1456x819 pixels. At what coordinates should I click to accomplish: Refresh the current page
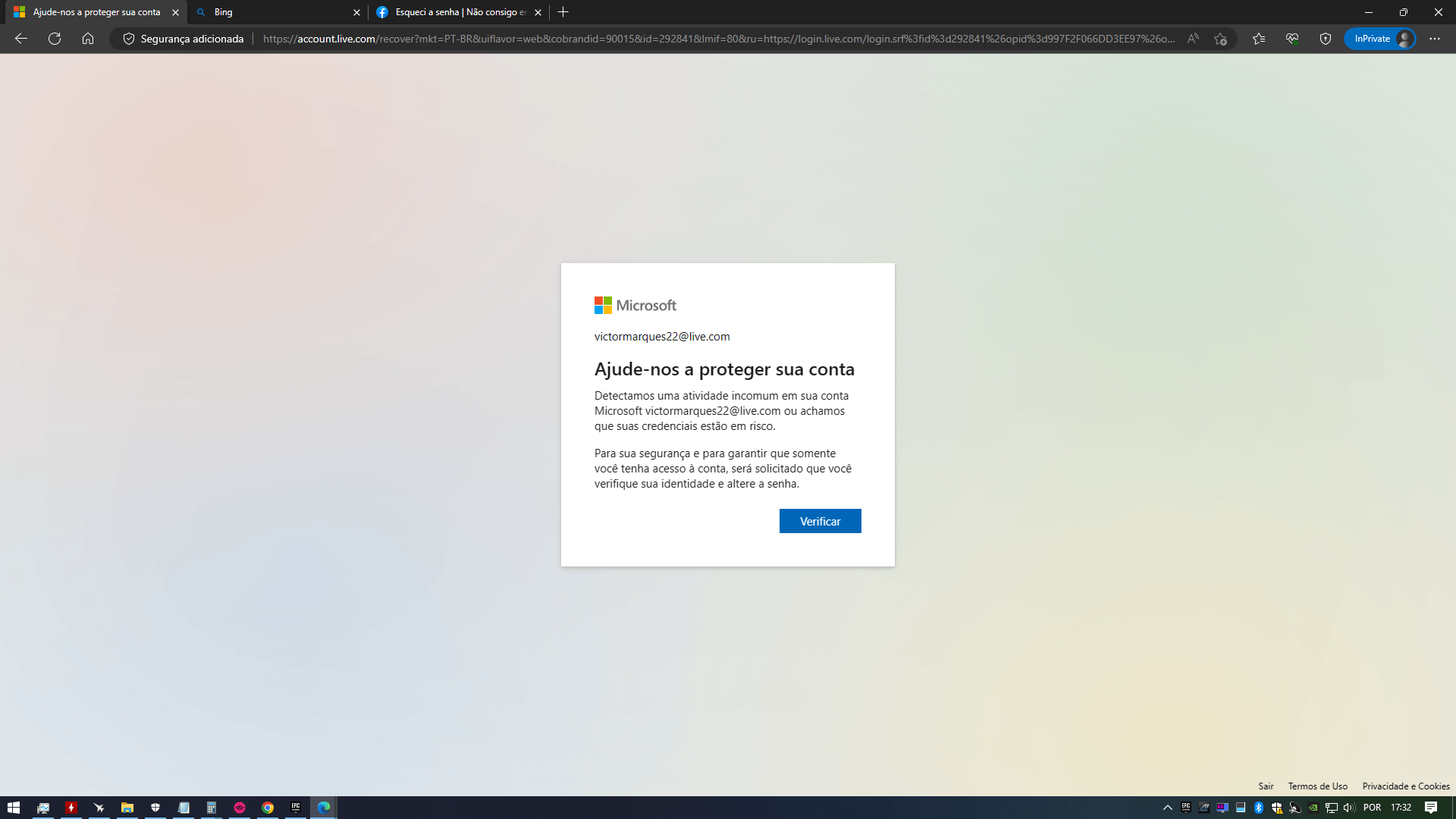[55, 39]
